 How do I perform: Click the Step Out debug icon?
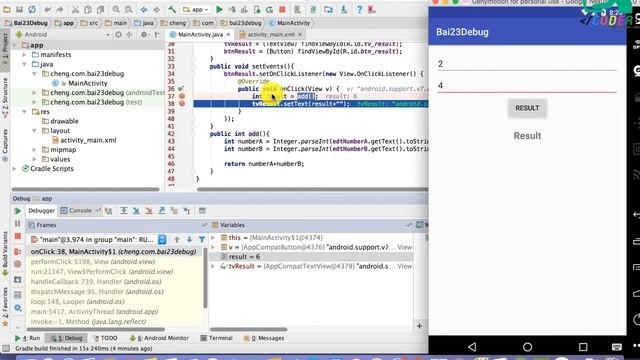(x=162, y=211)
